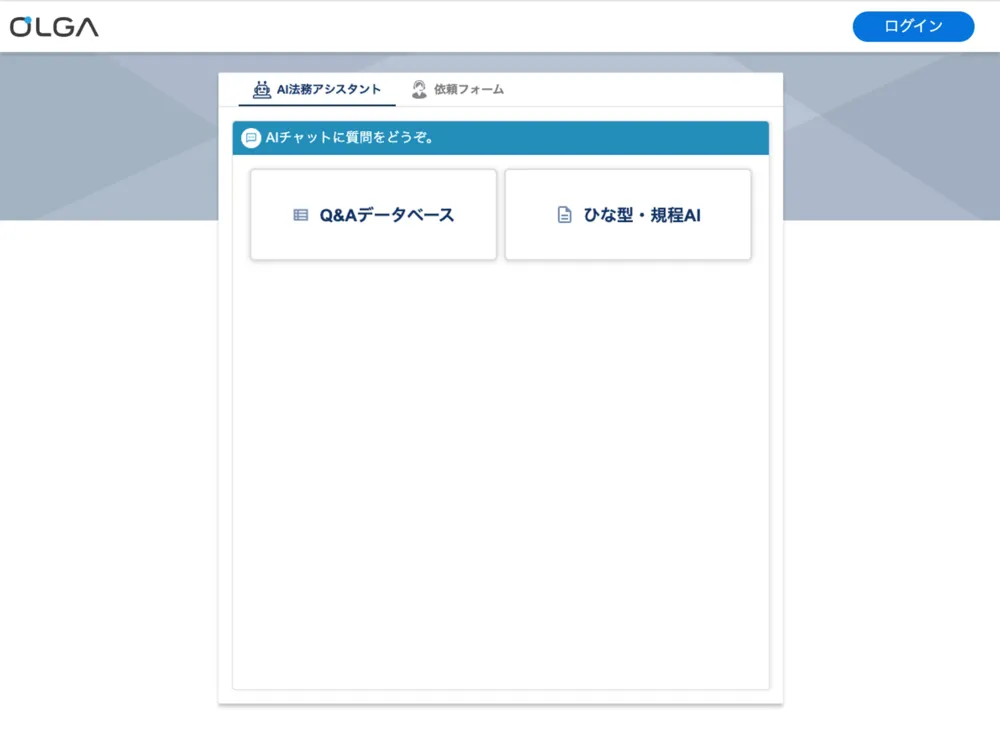
Task: Click the list icon beside Q&Aデータベース
Action: pos(300,215)
